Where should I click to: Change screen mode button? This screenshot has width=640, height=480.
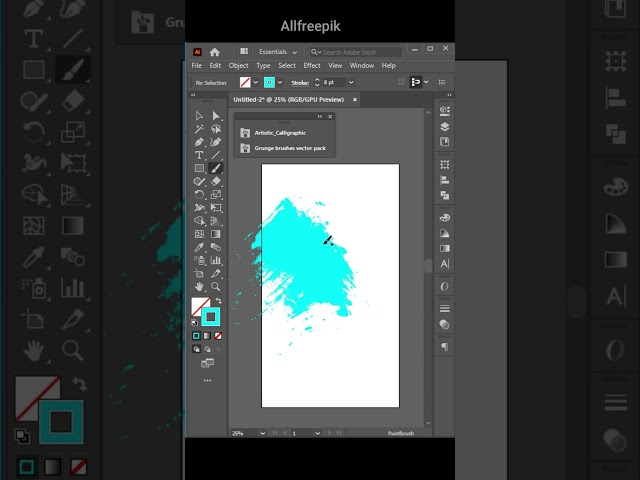tap(207, 363)
